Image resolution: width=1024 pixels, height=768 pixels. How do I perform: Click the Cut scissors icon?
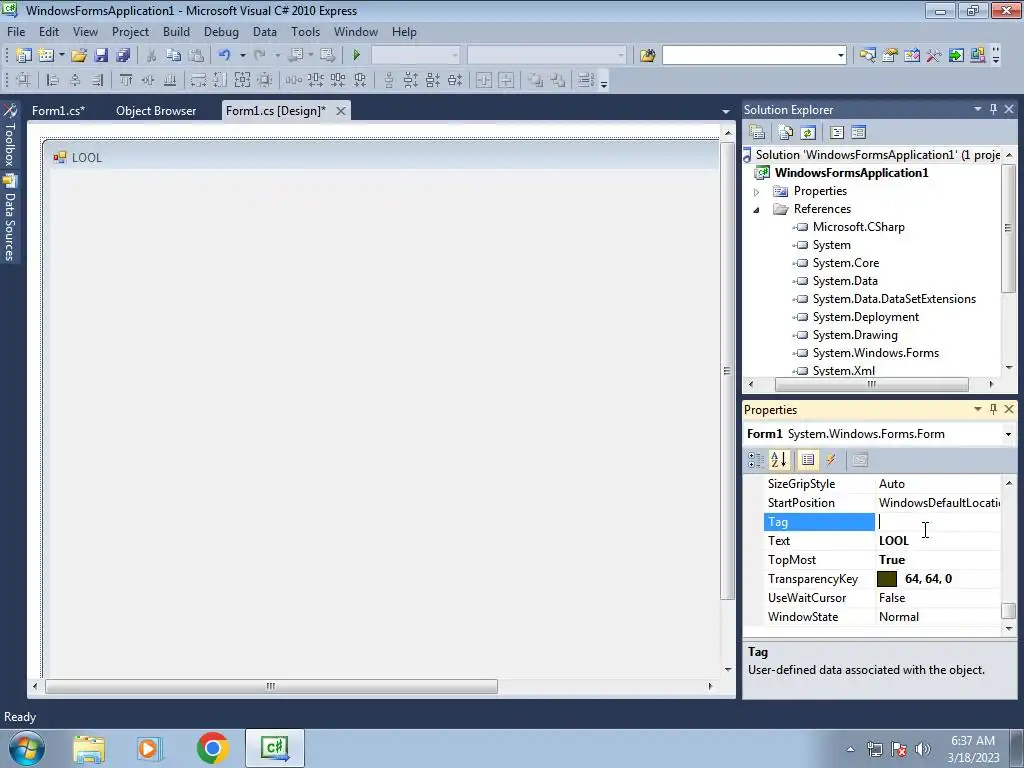click(x=152, y=56)
